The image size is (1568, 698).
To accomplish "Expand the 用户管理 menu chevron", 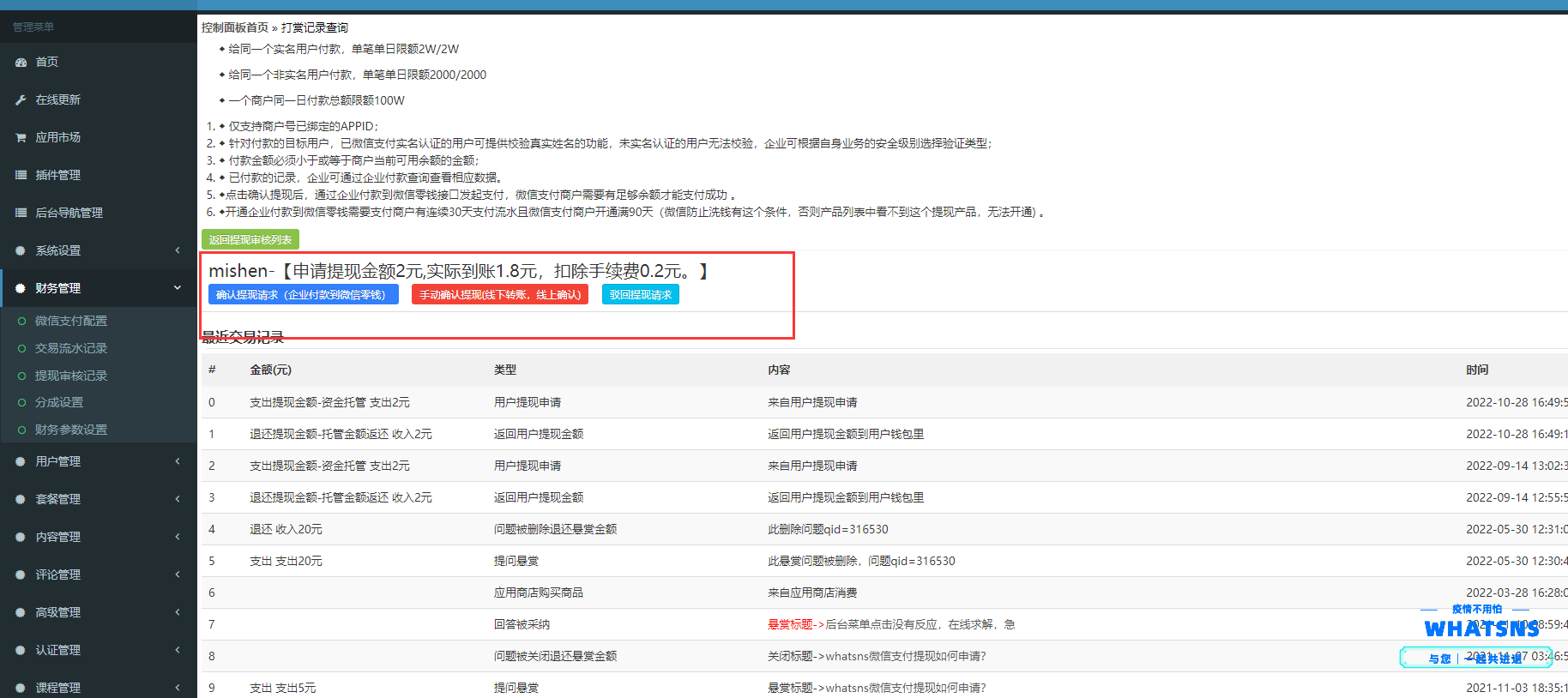I will [x=178, y=461].
